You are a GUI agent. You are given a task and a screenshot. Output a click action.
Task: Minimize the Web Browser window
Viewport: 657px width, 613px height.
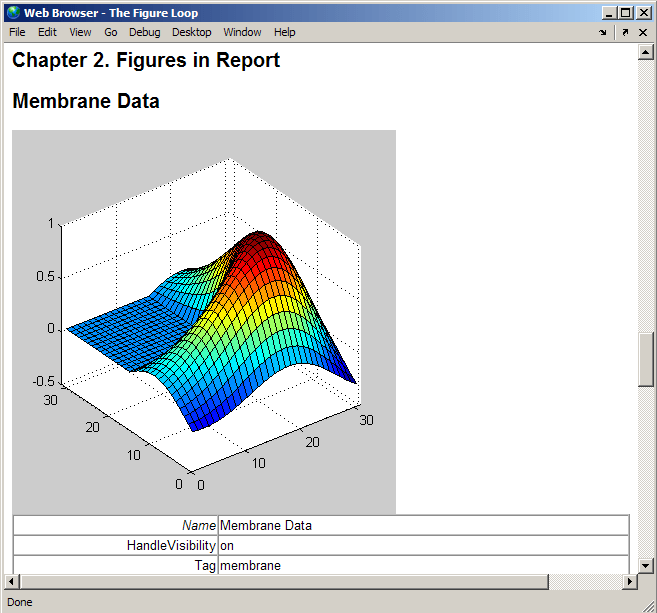(609, 13)
